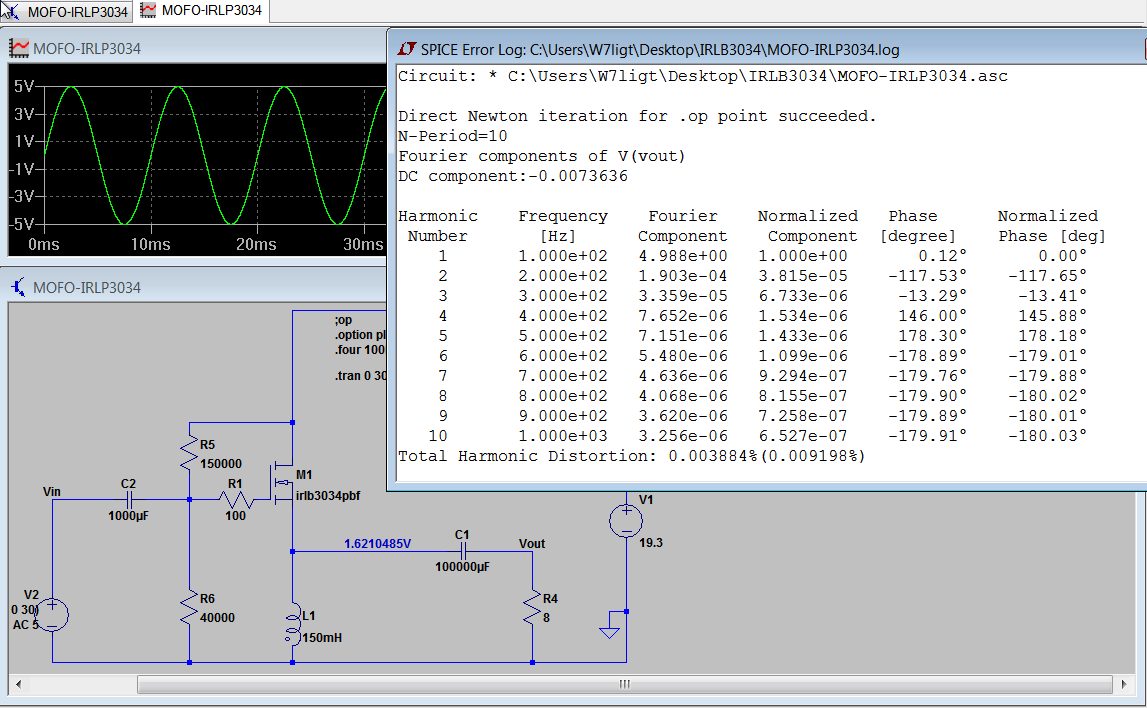Click the DC component value line

point(513,176)
